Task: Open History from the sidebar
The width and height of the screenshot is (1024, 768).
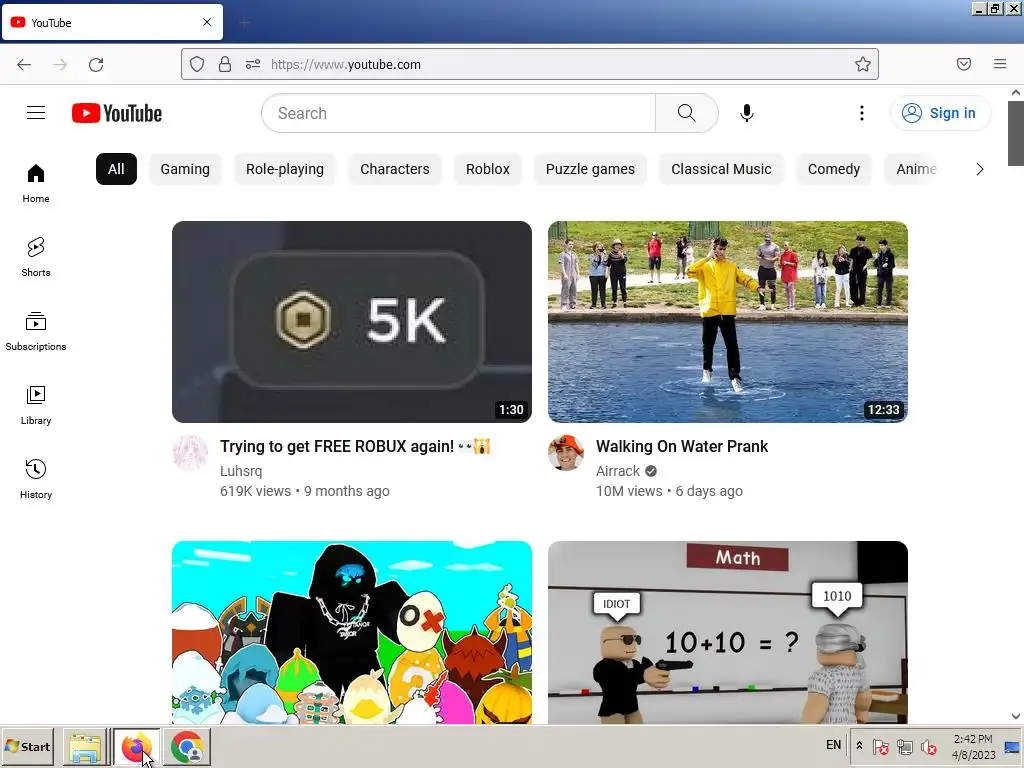Action: click(36, 479)
